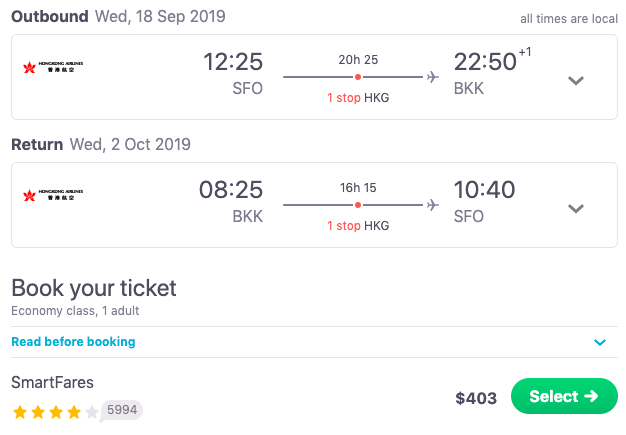
Task: Open the 5994 reviews count bubble
Action: point(123,409)
